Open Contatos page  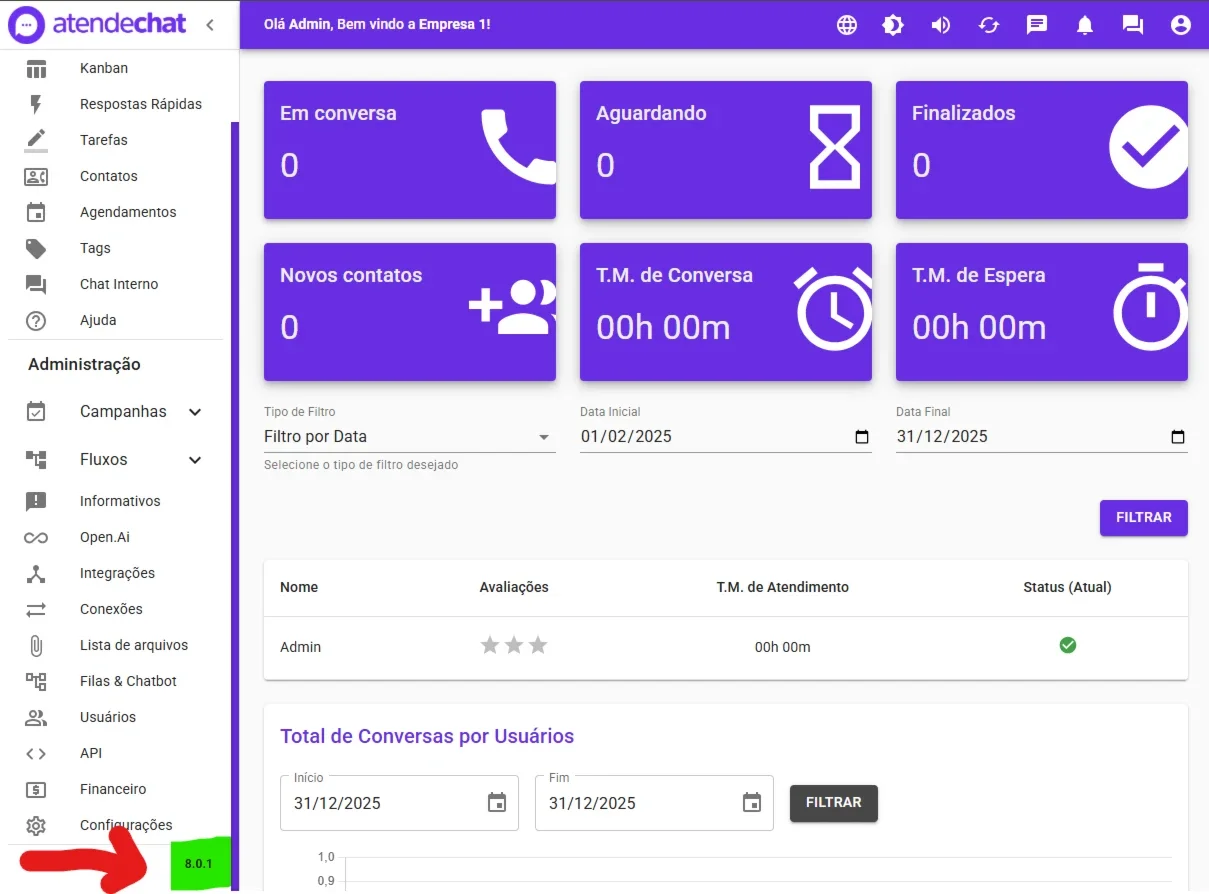pyautogui.click(x=109, y=176)
